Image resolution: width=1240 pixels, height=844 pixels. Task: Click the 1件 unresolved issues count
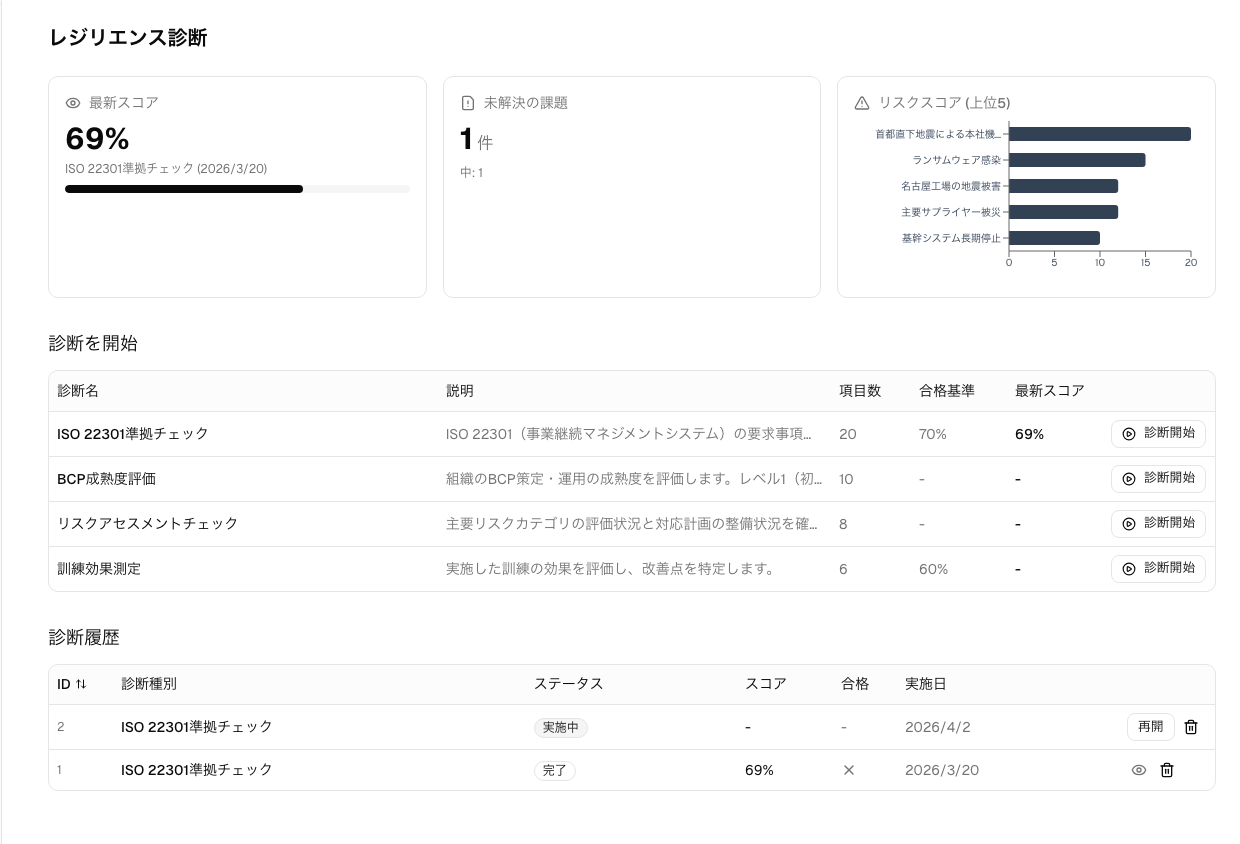[x=476, y=139]
